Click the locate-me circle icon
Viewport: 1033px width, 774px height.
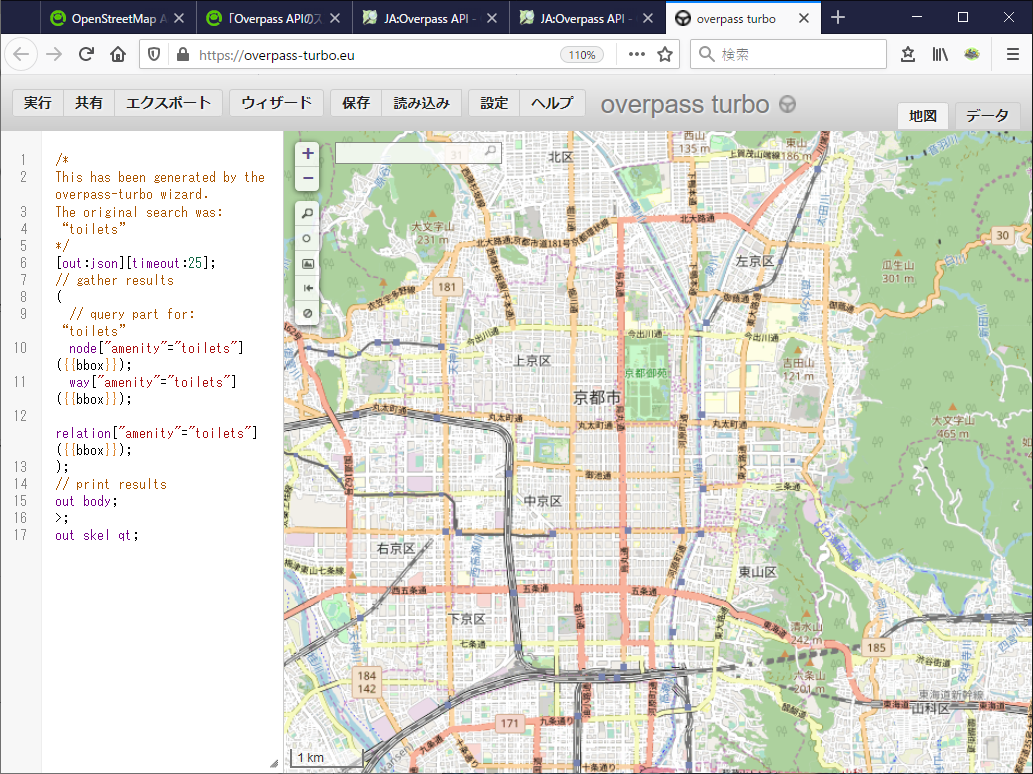click(308, 238)
